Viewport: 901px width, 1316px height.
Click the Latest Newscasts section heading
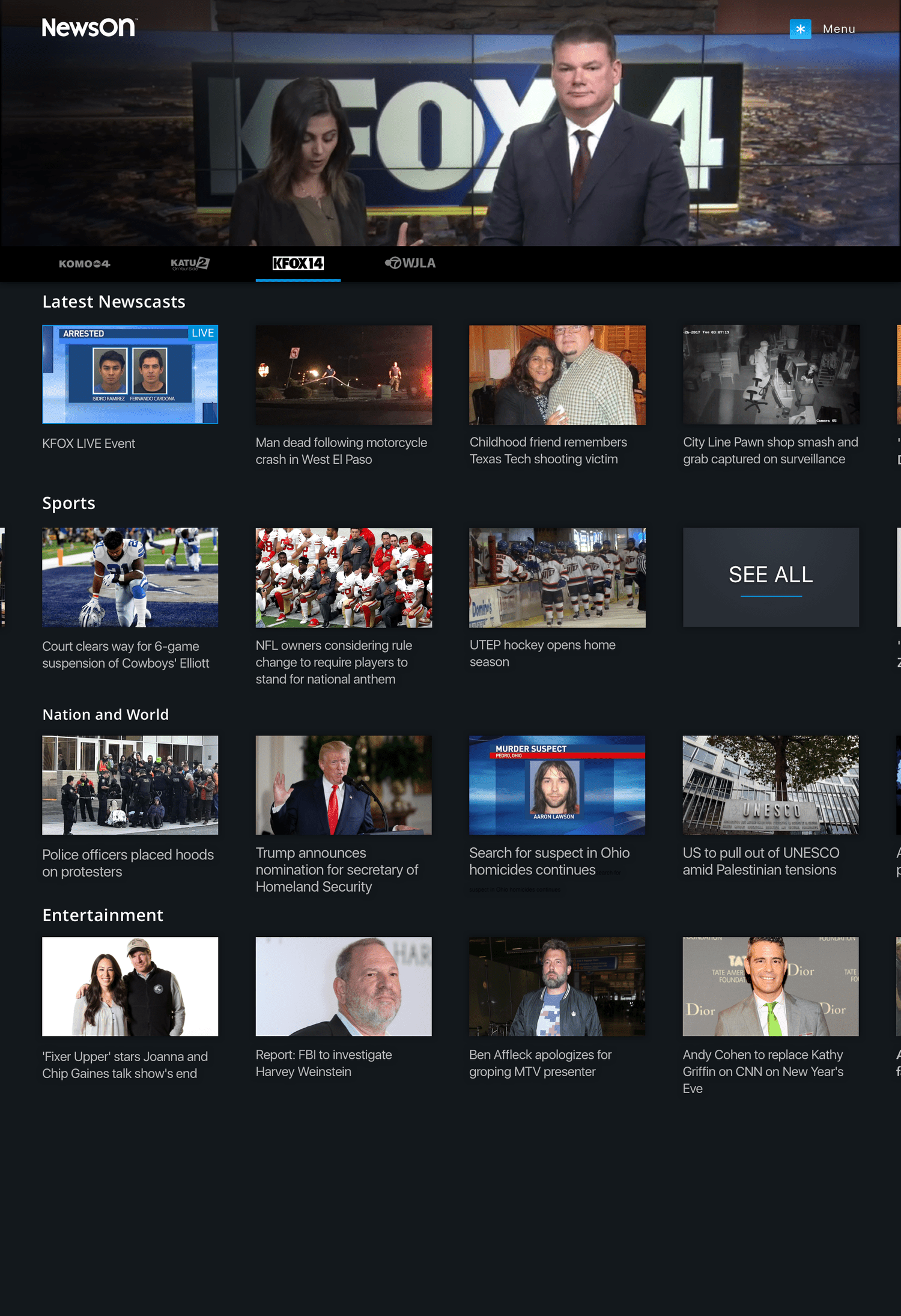[114, 302]
